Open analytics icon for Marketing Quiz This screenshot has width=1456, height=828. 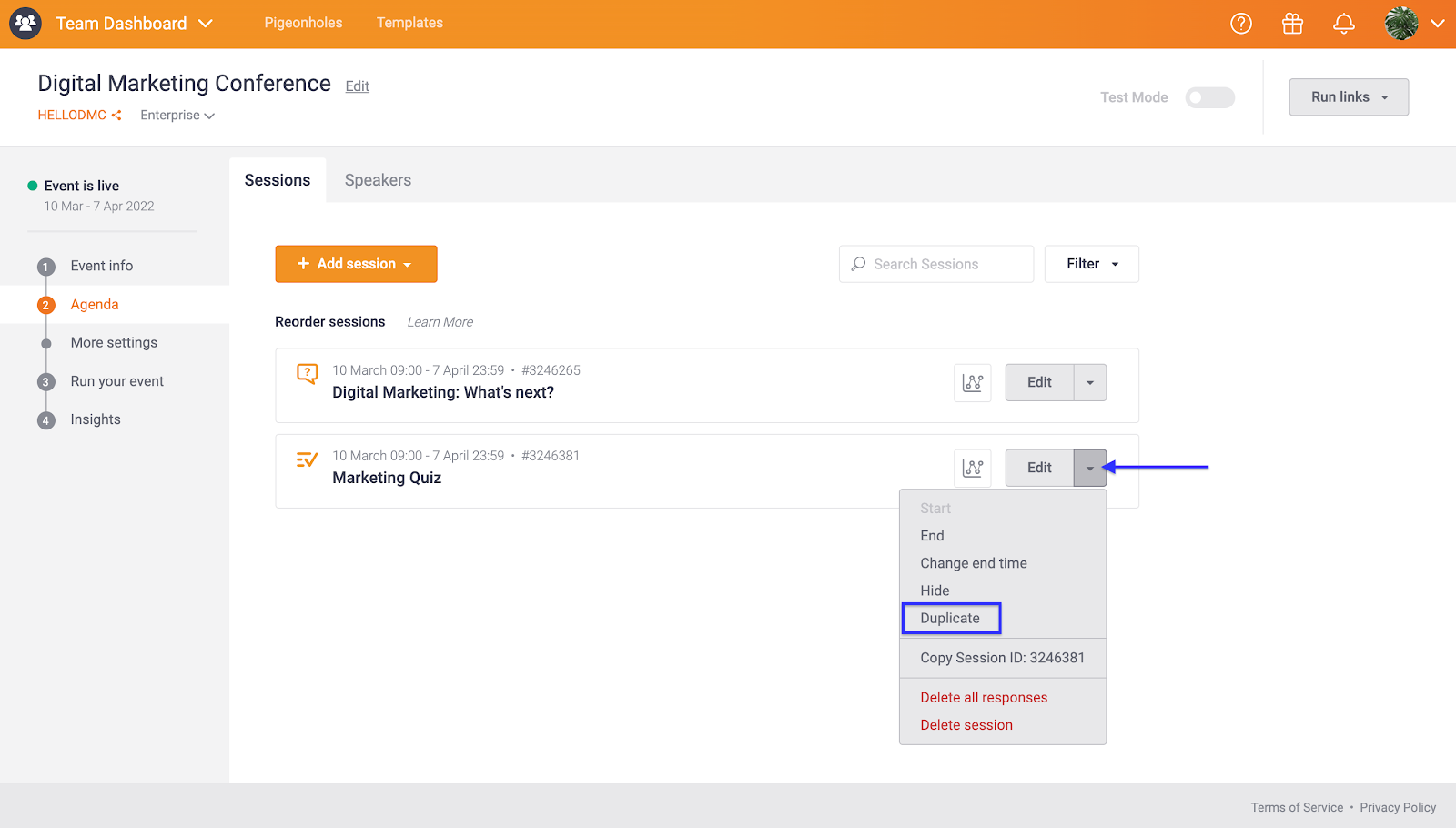[x=973, y=468]
